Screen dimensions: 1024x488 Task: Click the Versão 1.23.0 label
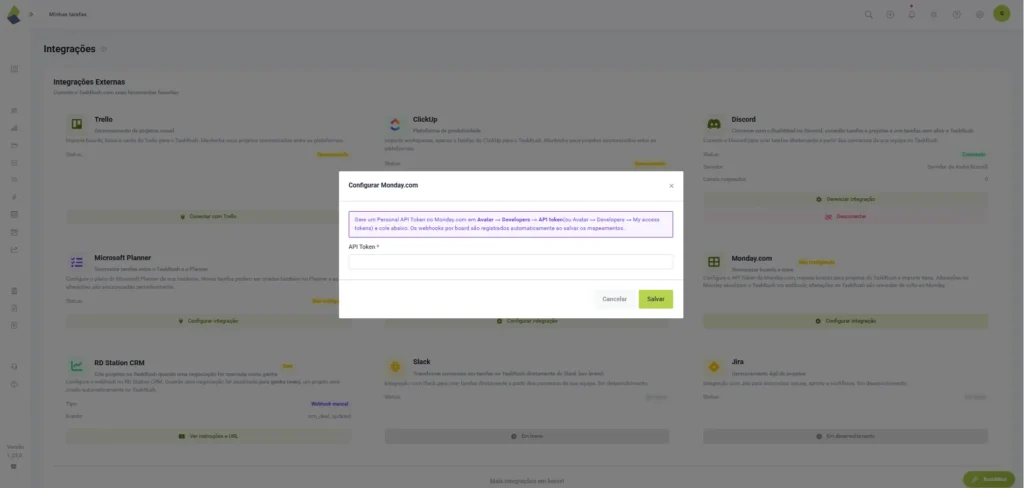(x=14, y=450)
